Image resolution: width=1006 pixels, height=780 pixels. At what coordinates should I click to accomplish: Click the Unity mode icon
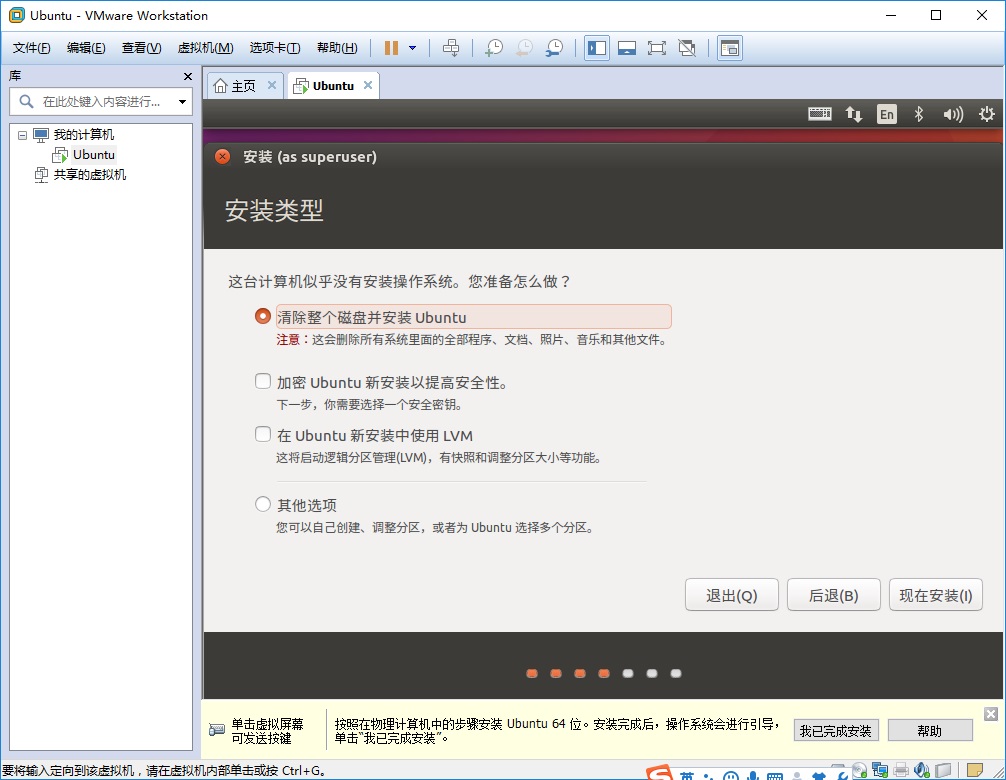click(687, 48)
